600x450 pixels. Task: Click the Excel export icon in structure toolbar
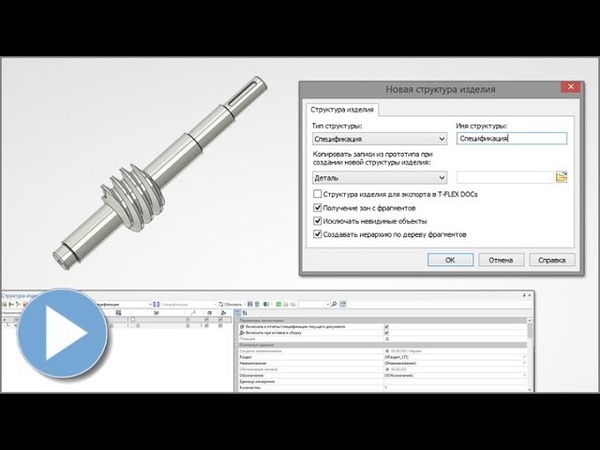266,304
